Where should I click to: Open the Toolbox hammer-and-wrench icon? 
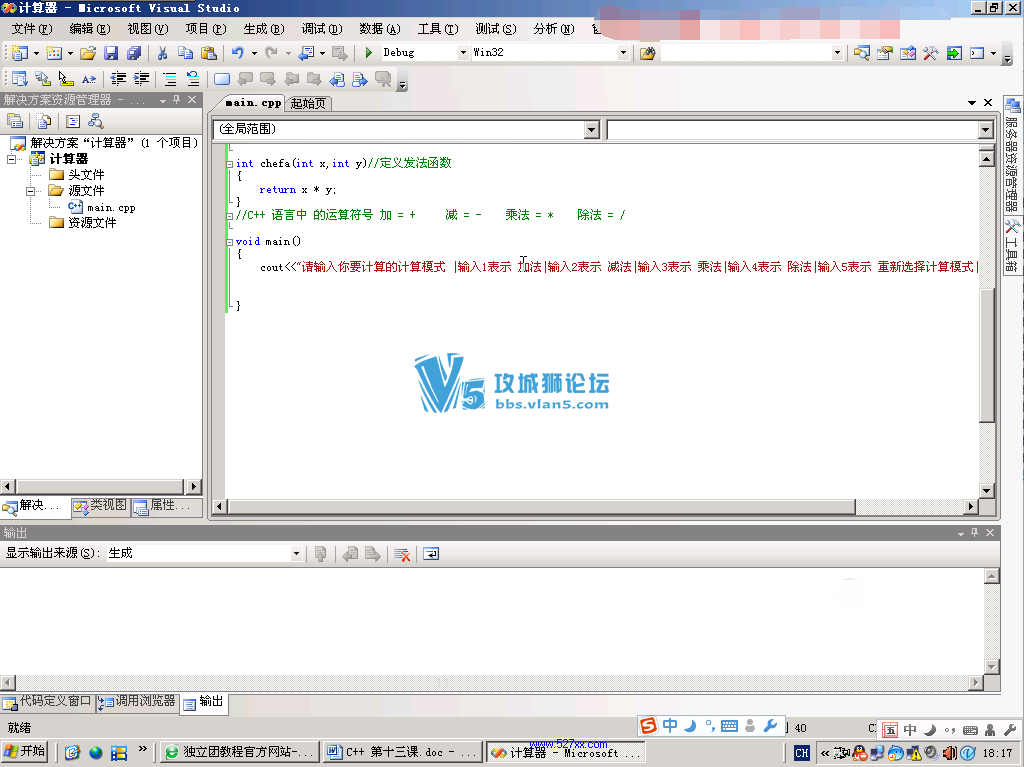[931, 53]
